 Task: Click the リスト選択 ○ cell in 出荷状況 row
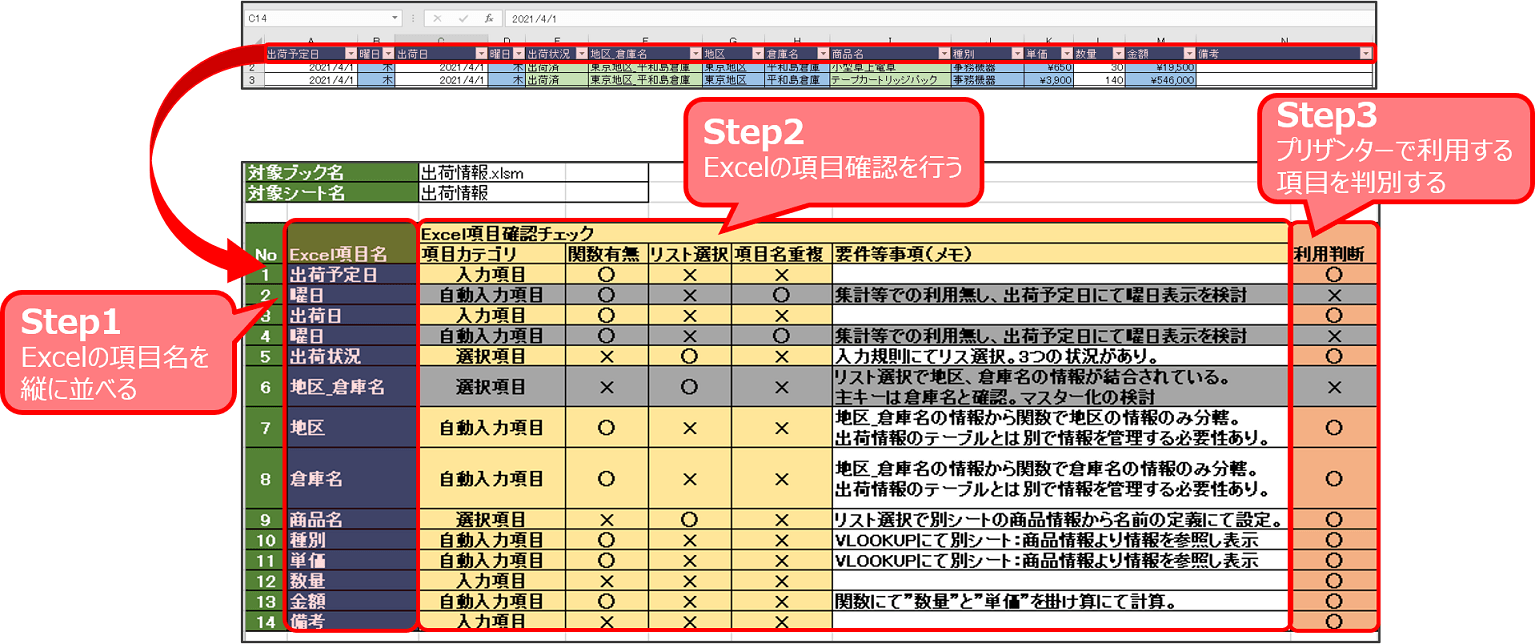tap(688, 356)
